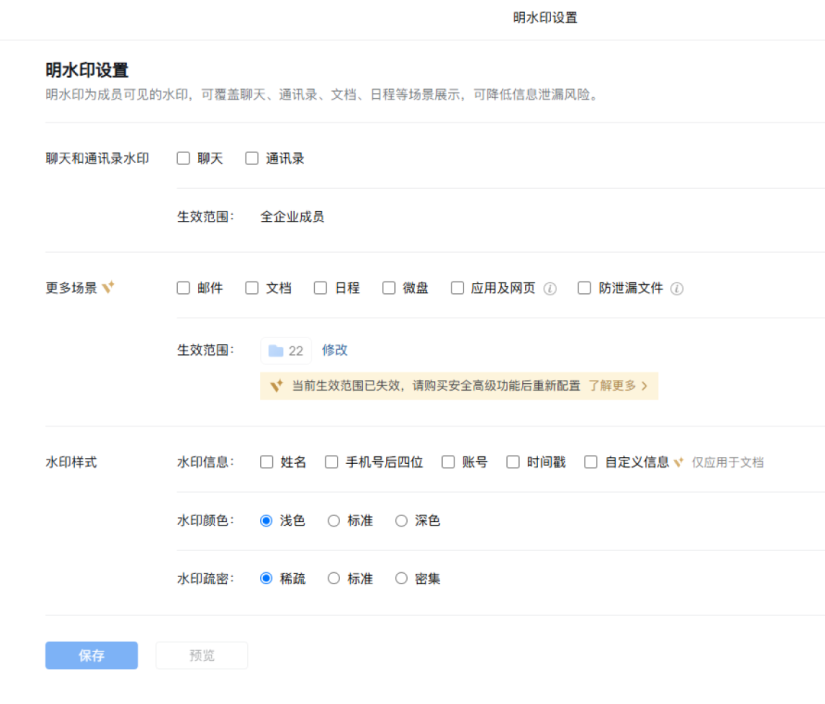Click premium badge icon next to 更多场景

109,288
